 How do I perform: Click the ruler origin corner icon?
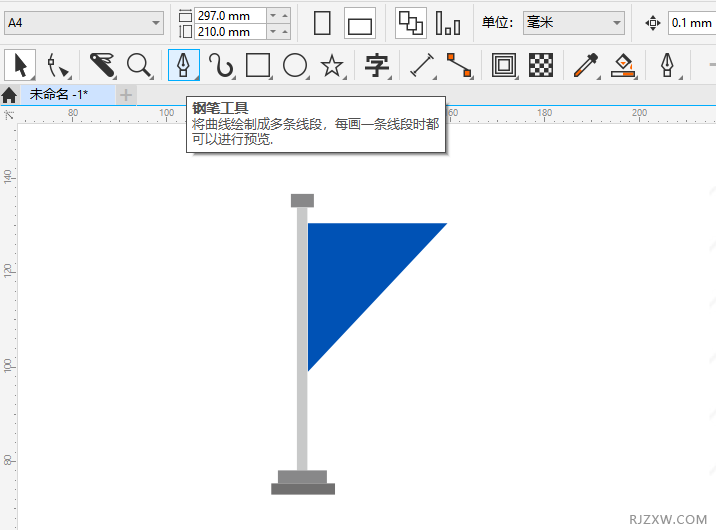[9, 115]
